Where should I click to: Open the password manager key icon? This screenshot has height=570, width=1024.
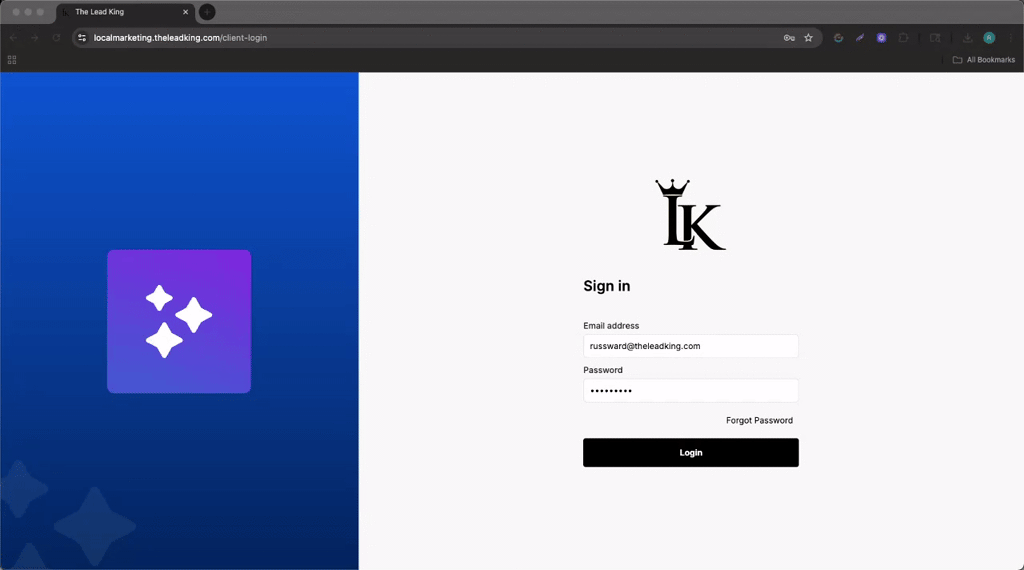pos(789,38)
